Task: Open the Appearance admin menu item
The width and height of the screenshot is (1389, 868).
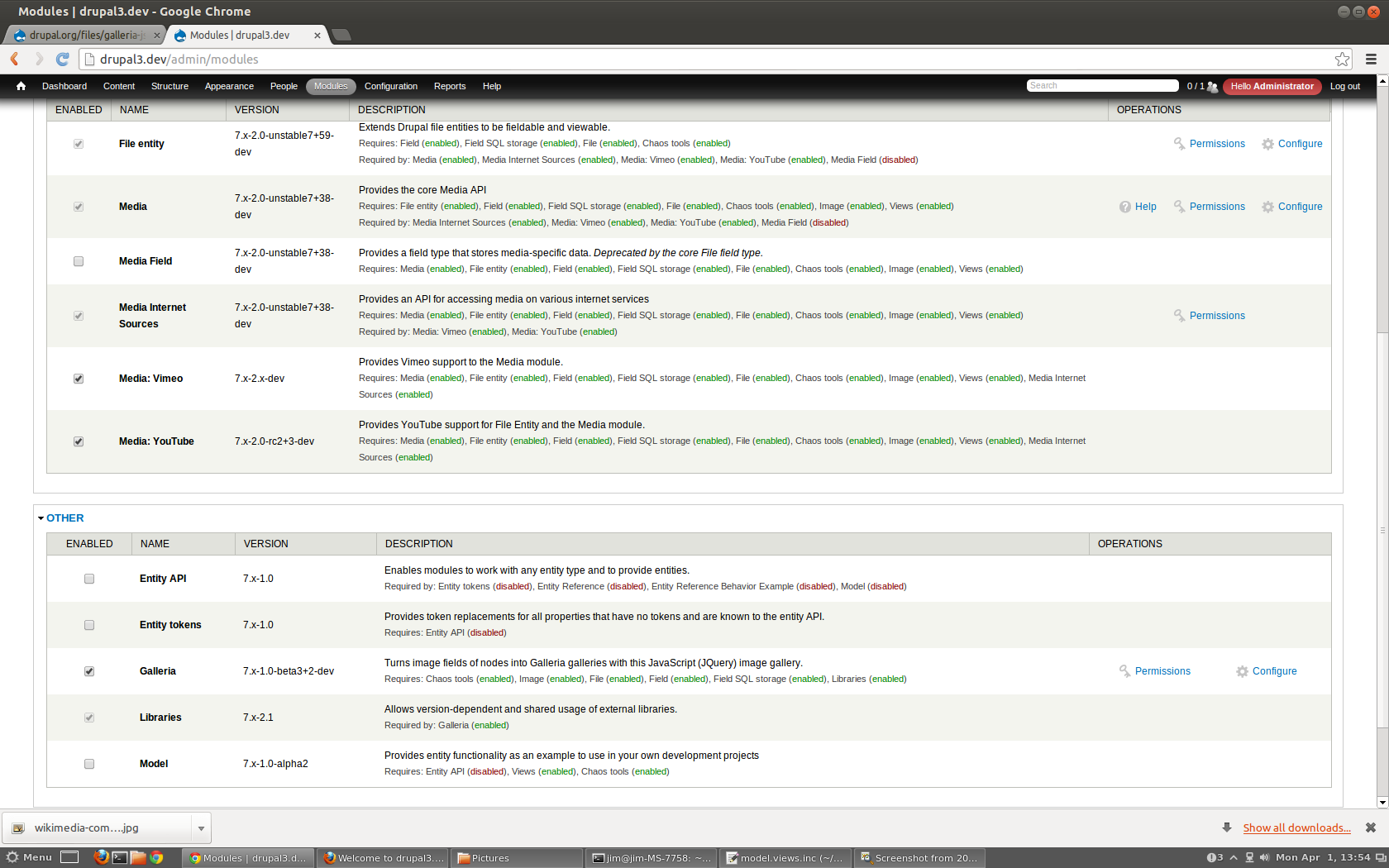Action: [229, 86]
